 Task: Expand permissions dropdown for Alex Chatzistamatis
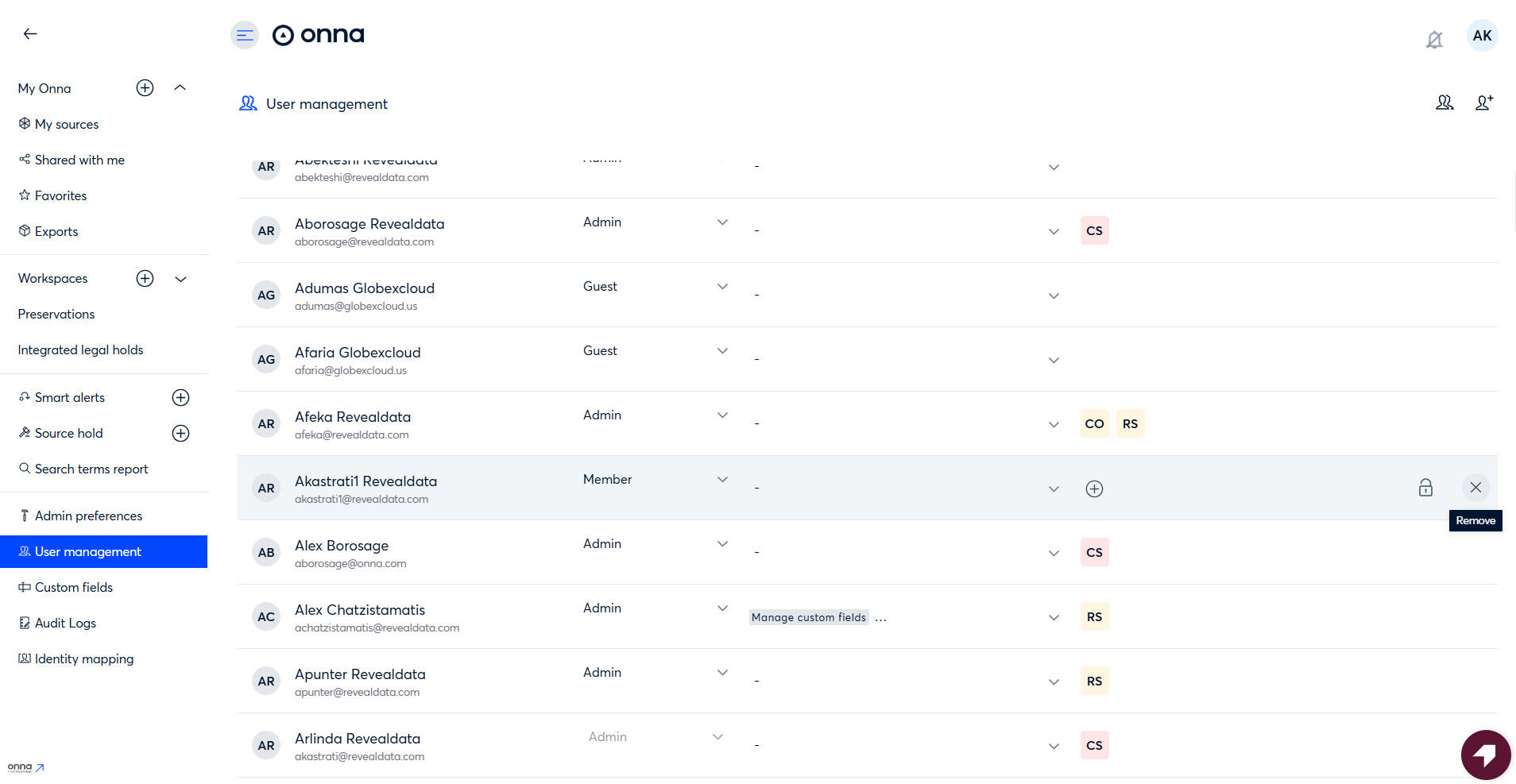(x=1054, y=618)
